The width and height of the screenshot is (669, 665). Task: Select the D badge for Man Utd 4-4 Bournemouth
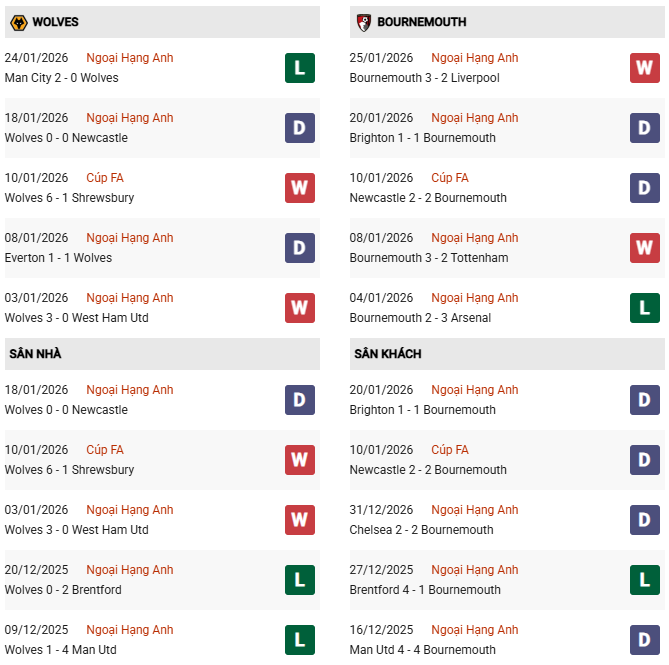644,640
